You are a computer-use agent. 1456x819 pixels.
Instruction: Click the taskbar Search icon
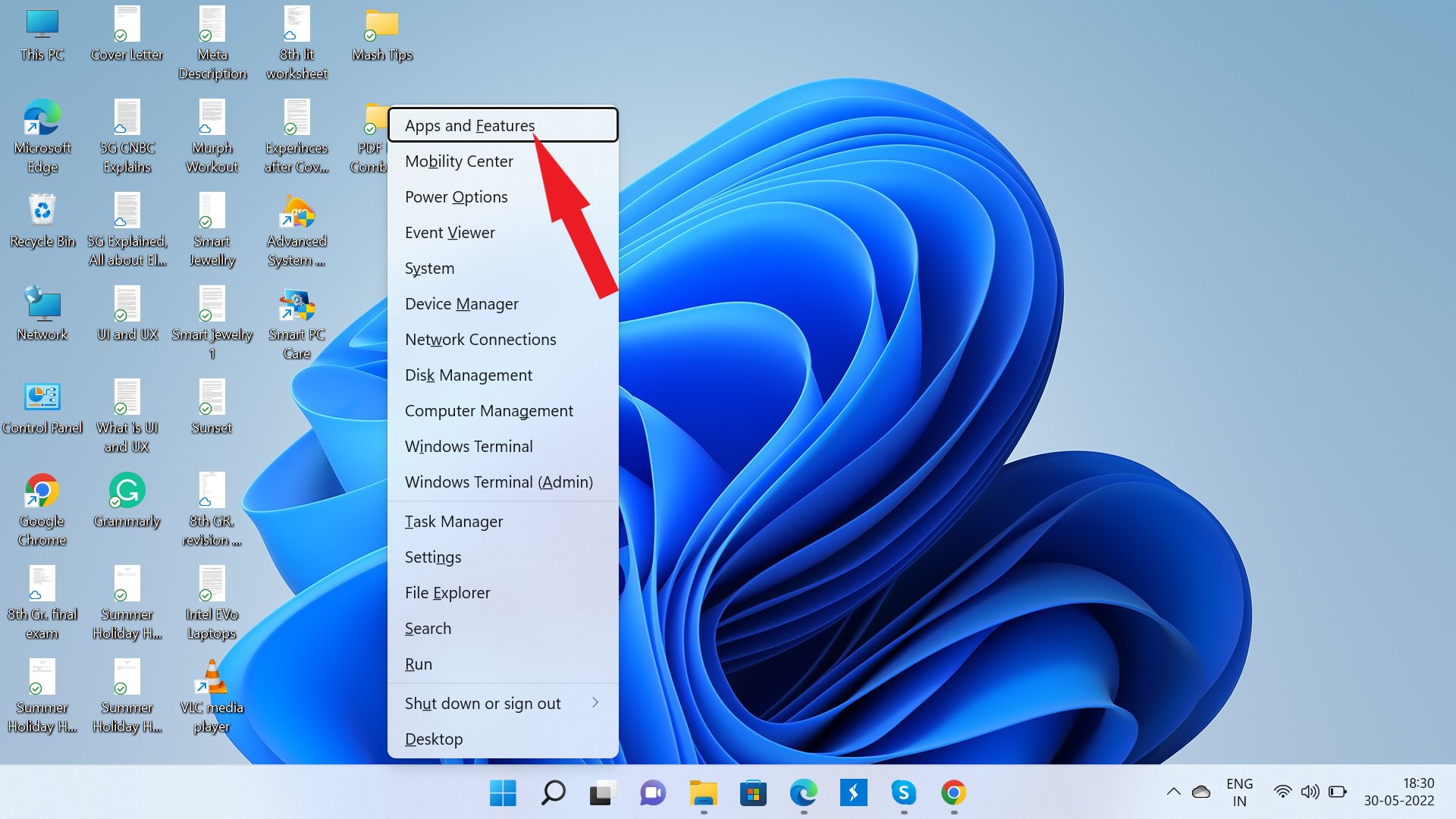[552, 794]
